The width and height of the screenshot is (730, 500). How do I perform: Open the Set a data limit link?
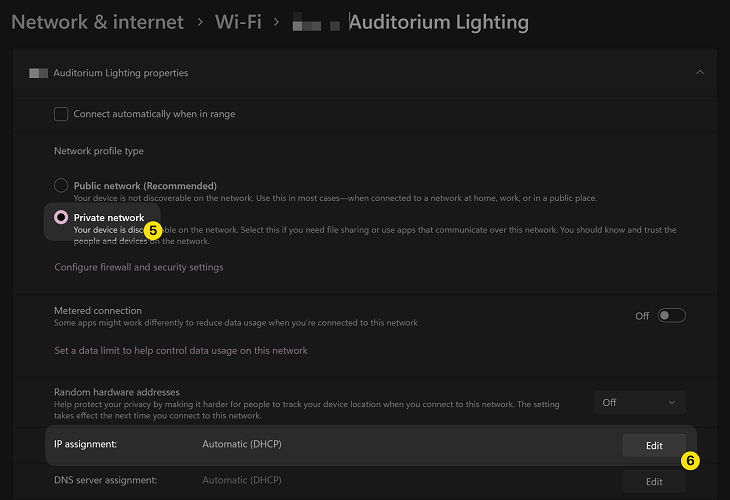click(x=180, y=350)
